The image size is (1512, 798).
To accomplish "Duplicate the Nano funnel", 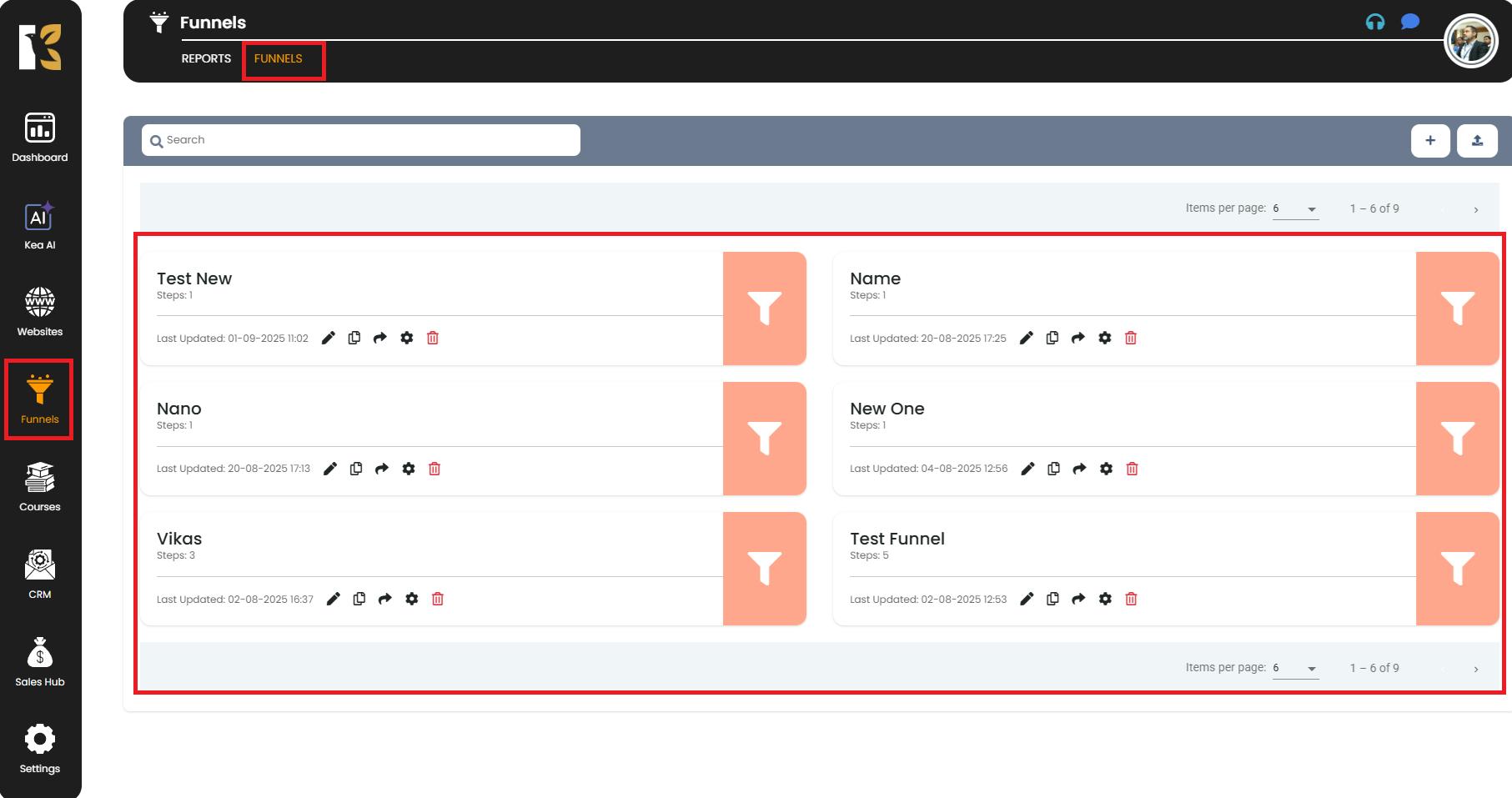I will [356, 469].
